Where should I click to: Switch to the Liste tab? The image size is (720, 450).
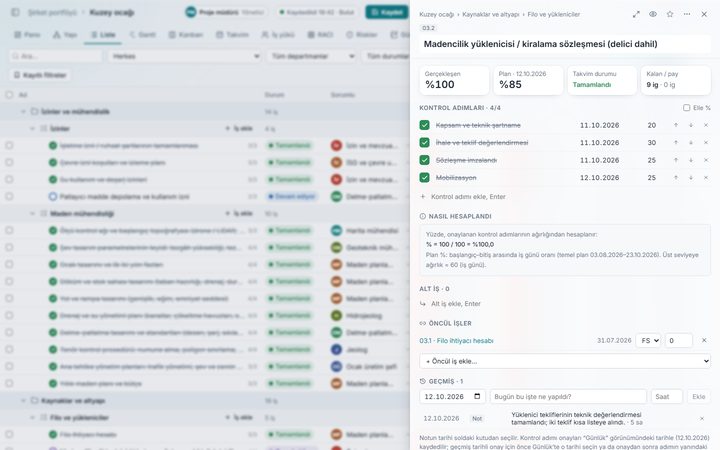pyautogui.click(x=103, y=34)
